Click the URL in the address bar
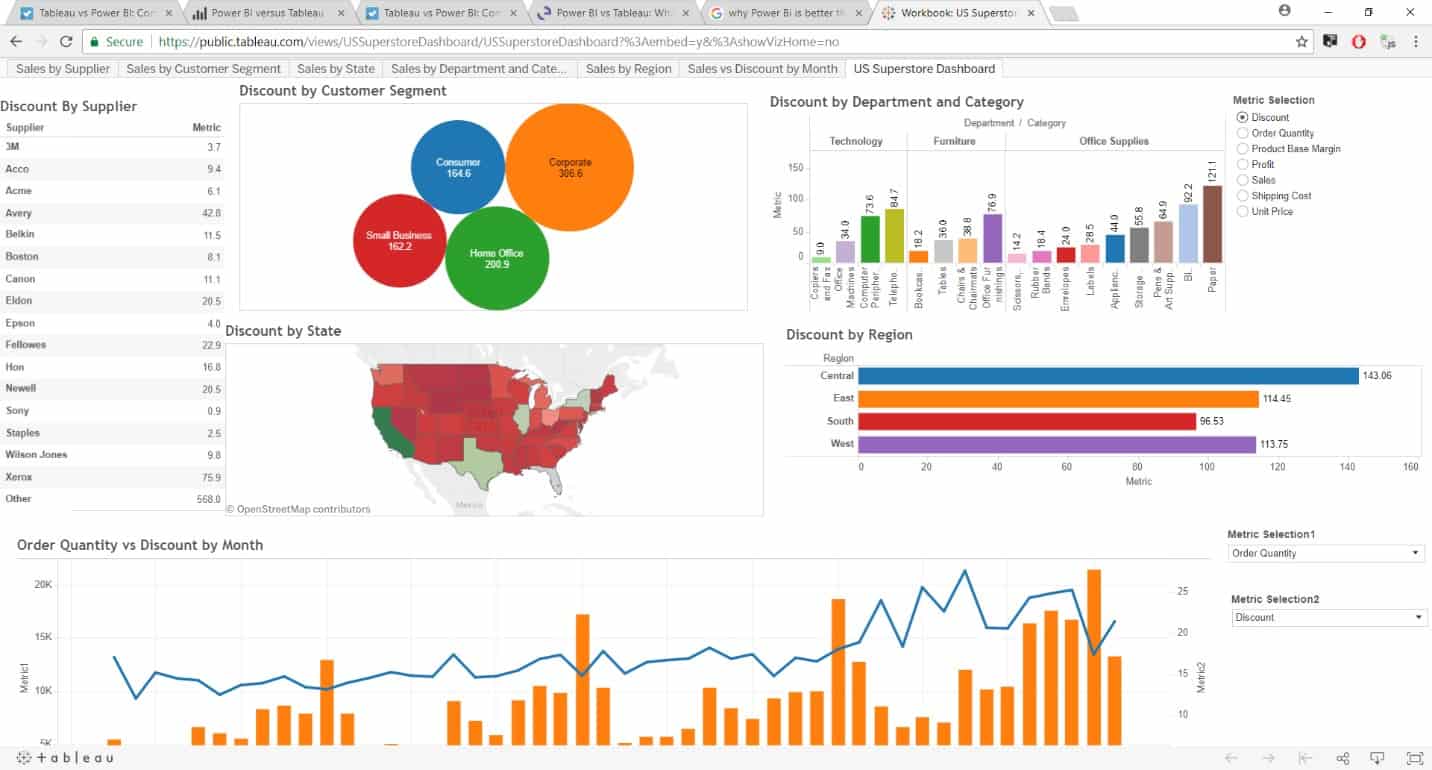Viewport: 1432px width, 770px height. point(498,42)
